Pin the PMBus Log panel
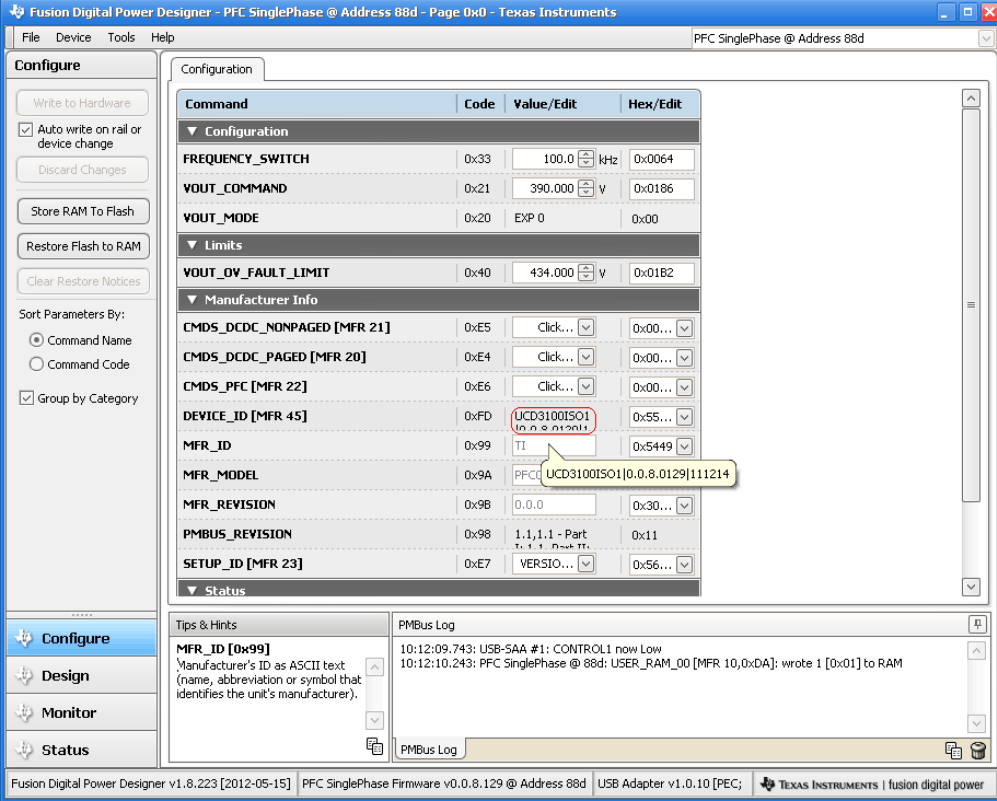The image size is (997, 801). (977, 624)
